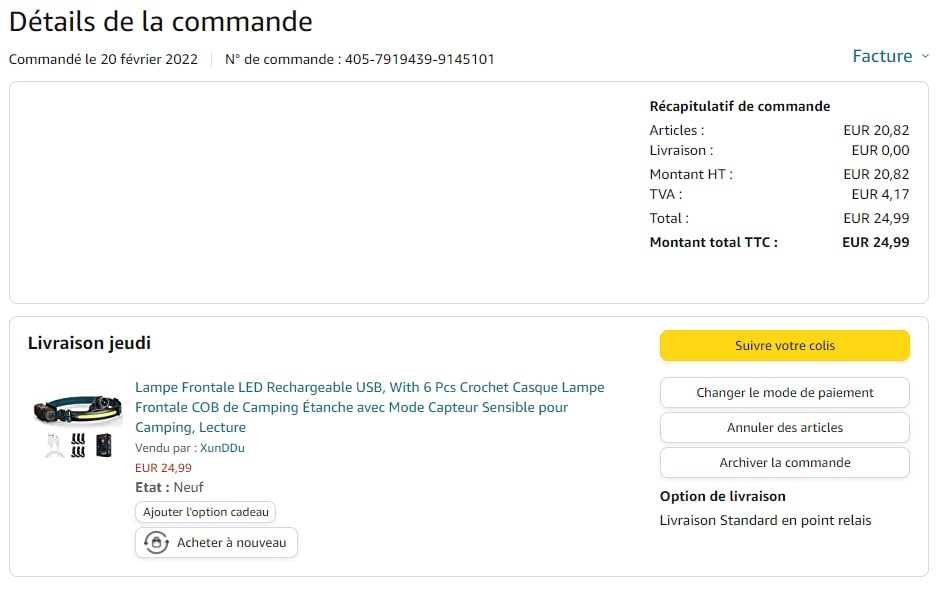Image resolution: width=941 pixels, height=591 pixels.
Task: Click the Récapitulatif de commande heading
Action: point(739,107)
